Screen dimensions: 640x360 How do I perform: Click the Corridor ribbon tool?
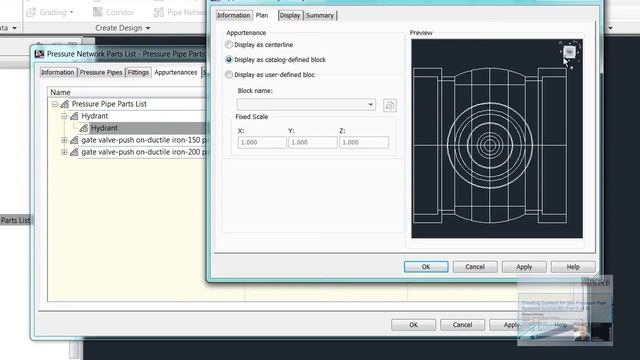click(x=113, y=12)
